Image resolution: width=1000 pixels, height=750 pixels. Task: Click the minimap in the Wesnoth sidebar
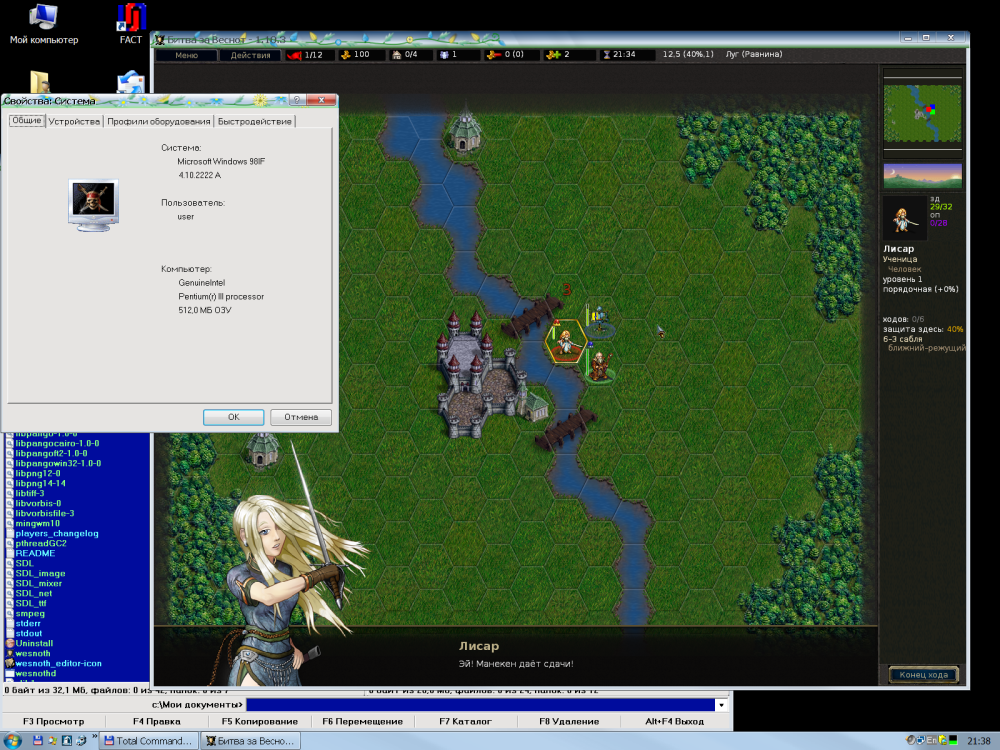coord(922,113)
